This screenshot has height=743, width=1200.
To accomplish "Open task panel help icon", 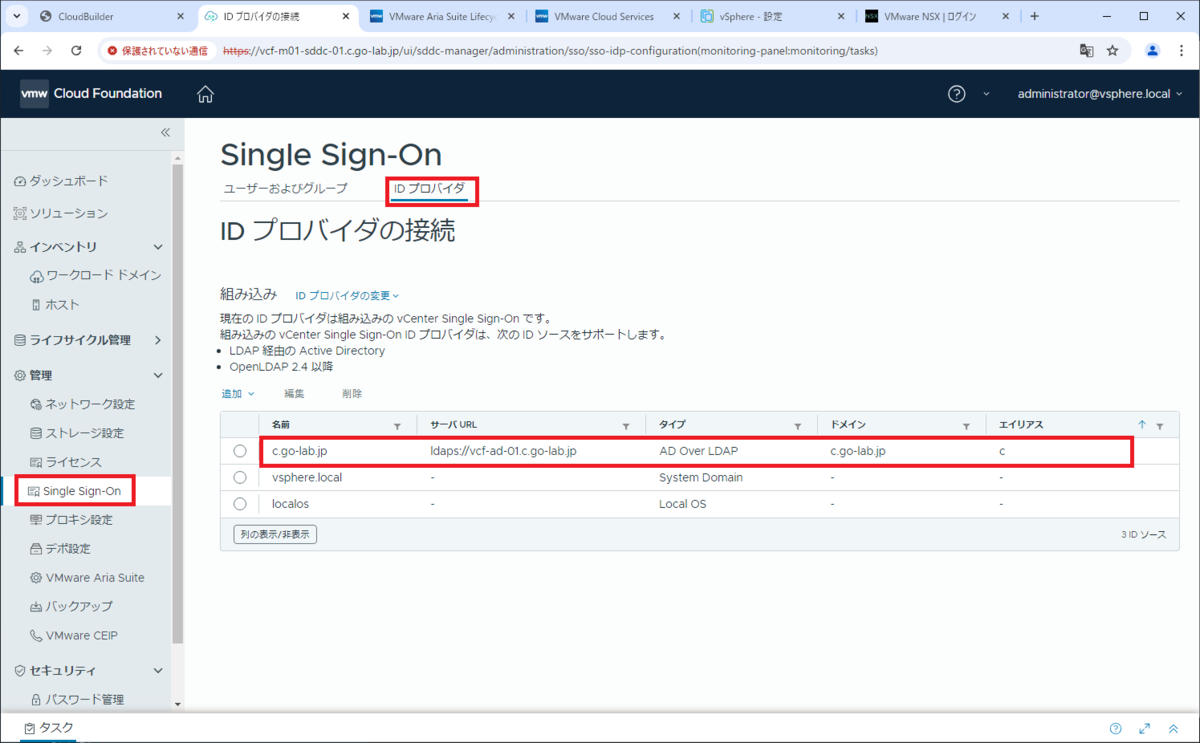I will click(1116, 728).
